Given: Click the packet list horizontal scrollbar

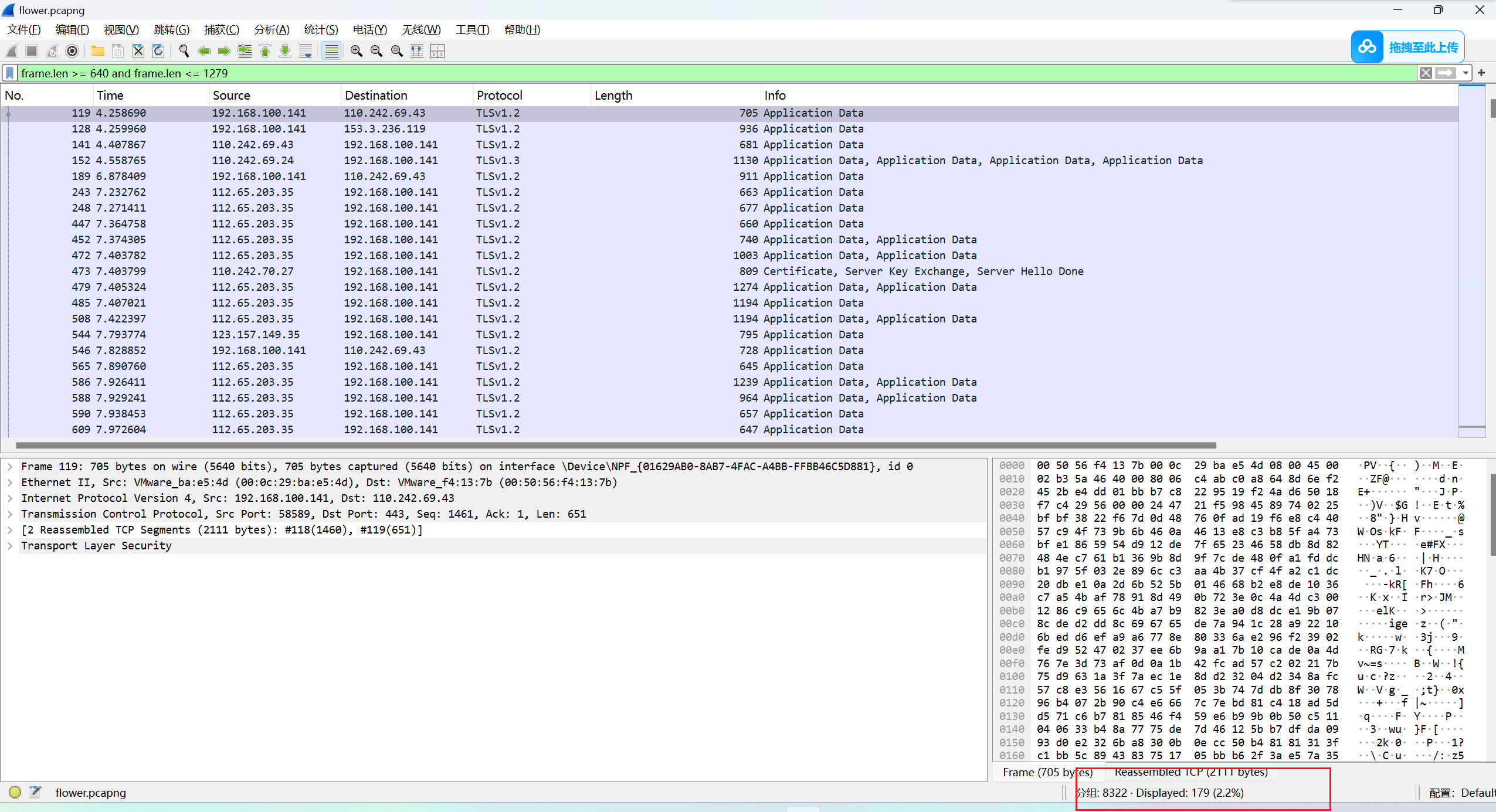Looking at the screenshot, I should (616, 446).
